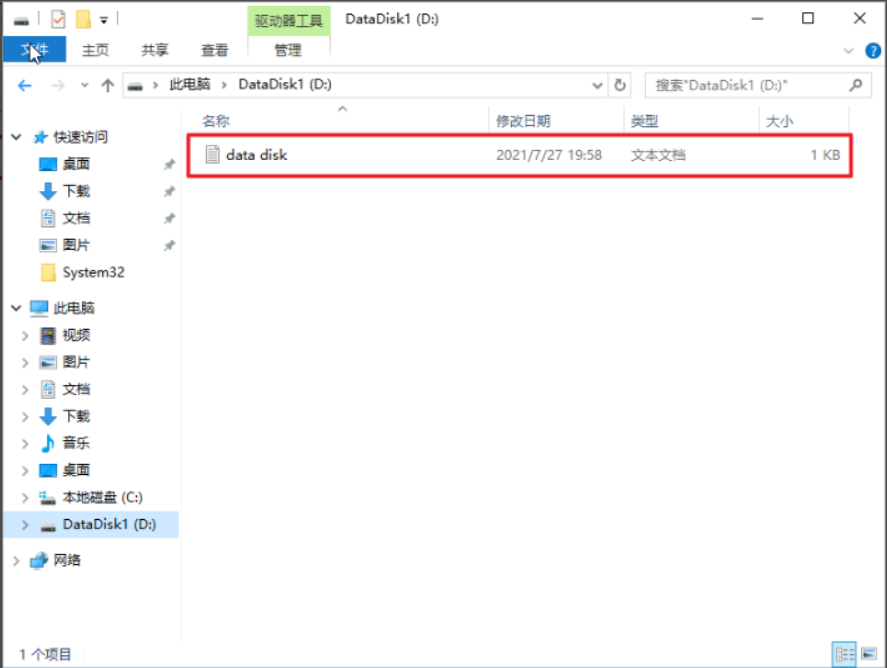Image resolution: width=887 pixels, height=668 pixels.
Task: Click the pin icon beside 桌面
Action: [x=169, y=165]
